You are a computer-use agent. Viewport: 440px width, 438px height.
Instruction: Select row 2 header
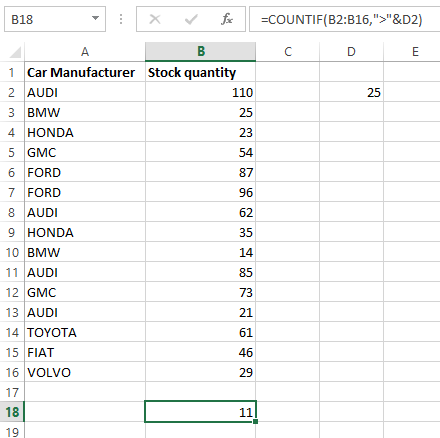click(x=12, y=92)
